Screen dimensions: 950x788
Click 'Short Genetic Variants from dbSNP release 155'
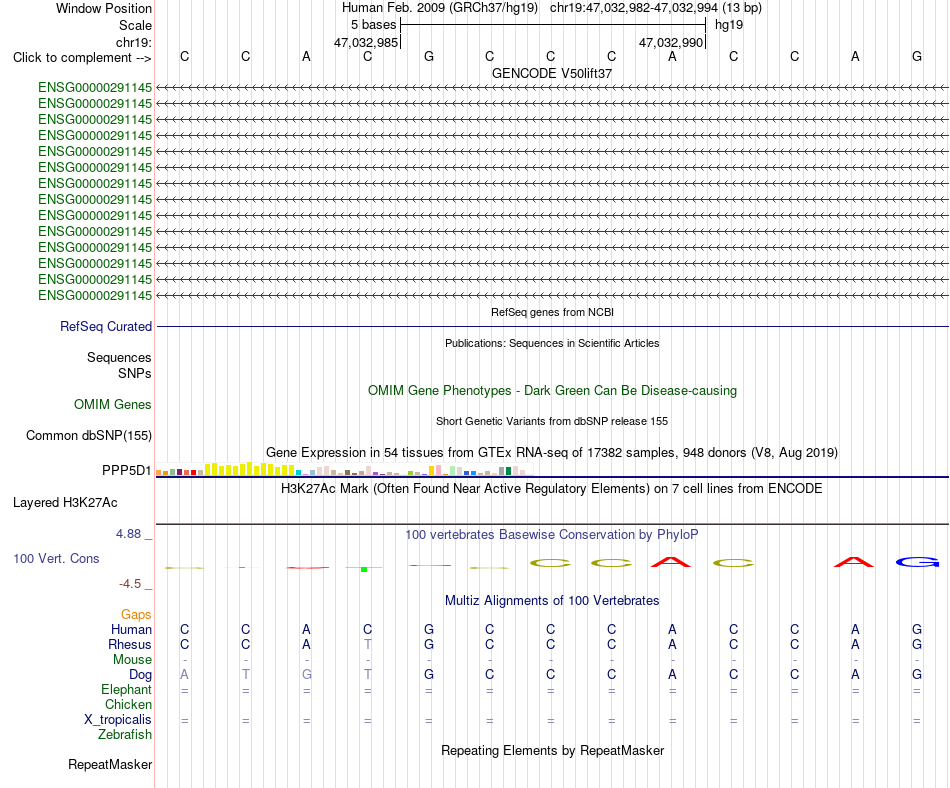point(552,421)
